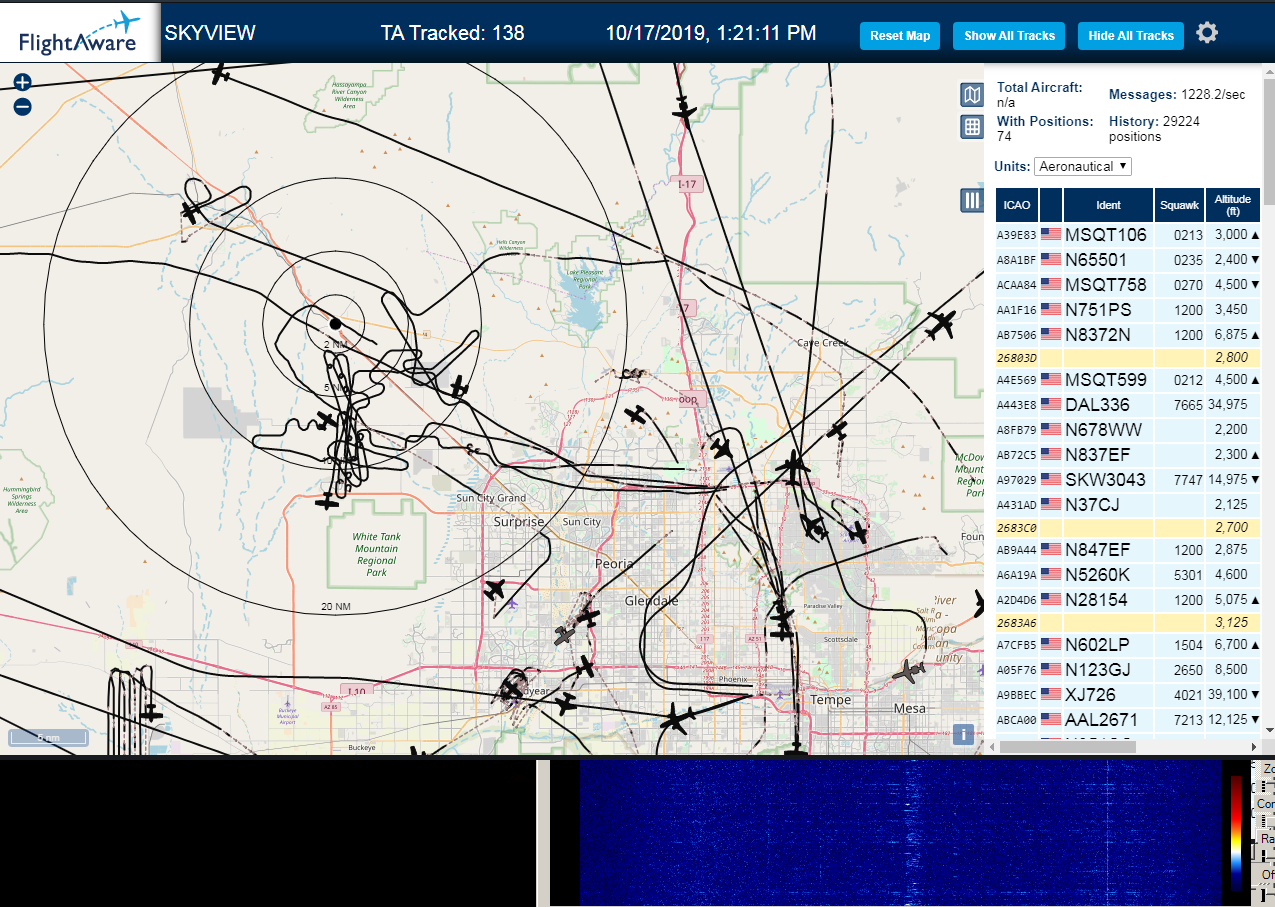Select the N678WW aircraft row

[x=1128, y=430]
